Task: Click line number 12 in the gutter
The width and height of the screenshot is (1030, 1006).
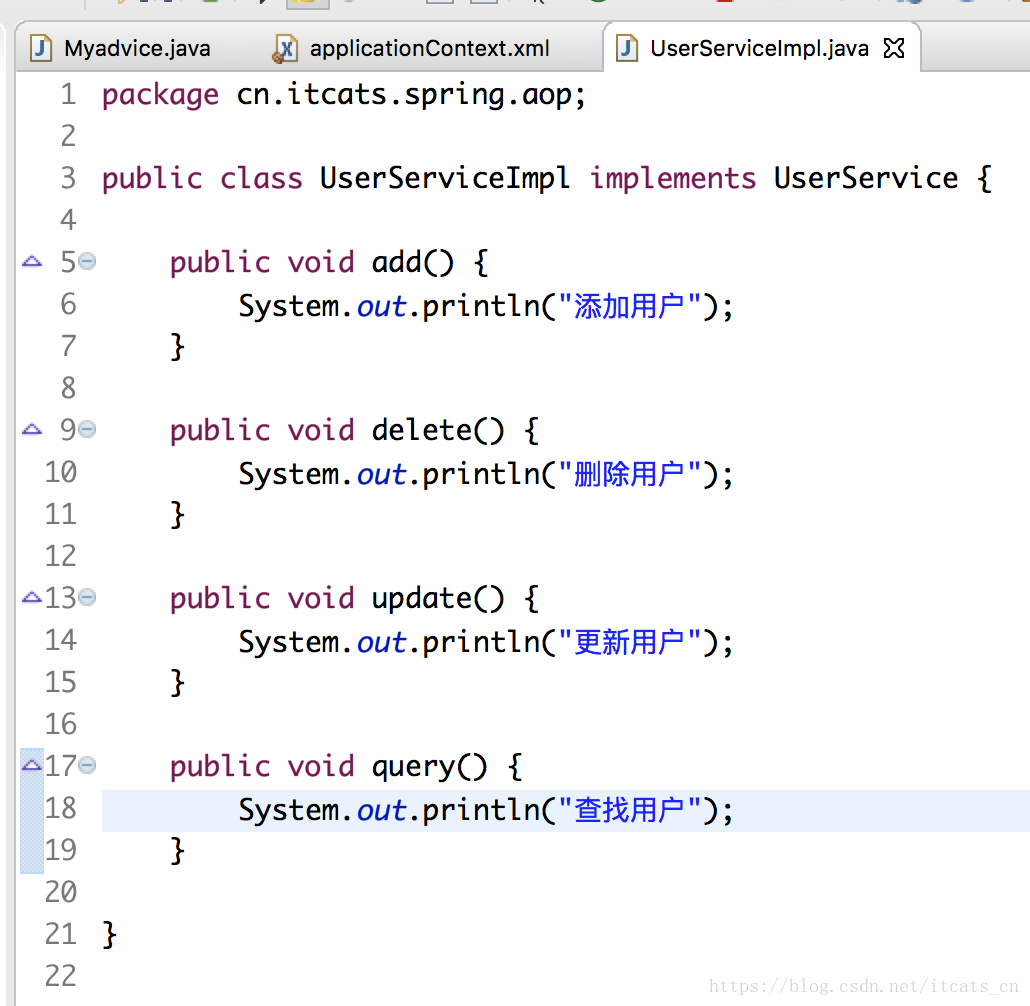Action: 60,556
